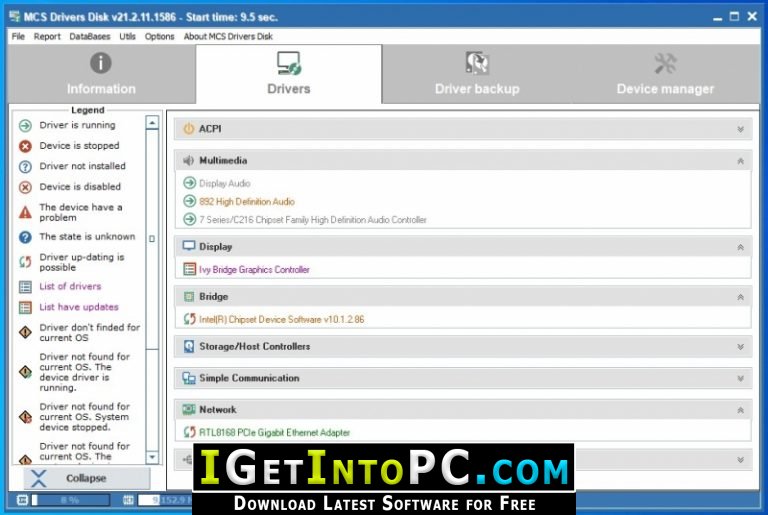Click the legend scrollbar down arrow
The width and height of the screenshot is (768, 515).
tap(152, 457)
